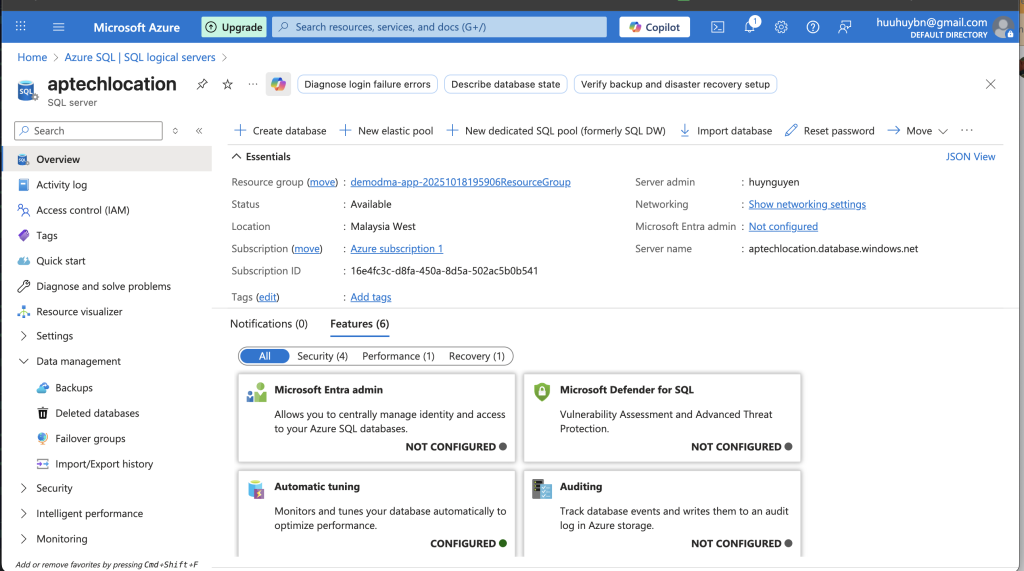Image resolution: width=1024 pixels, height=571 pixels.
Task: Select the All features filter
Action: [265, 356]
